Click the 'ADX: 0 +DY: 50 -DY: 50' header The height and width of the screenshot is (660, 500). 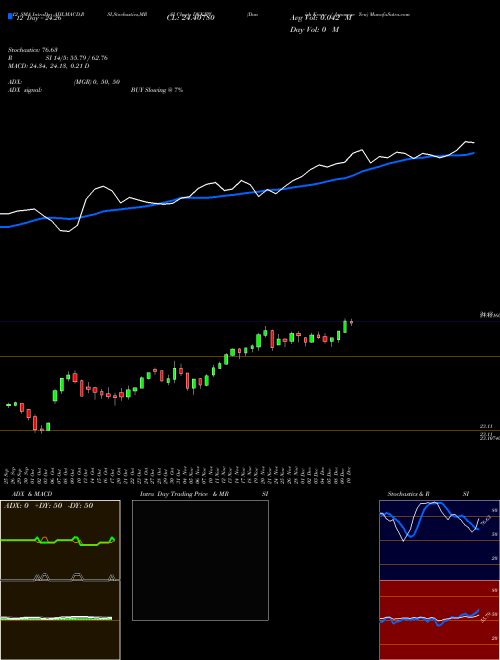click(48, 506)
